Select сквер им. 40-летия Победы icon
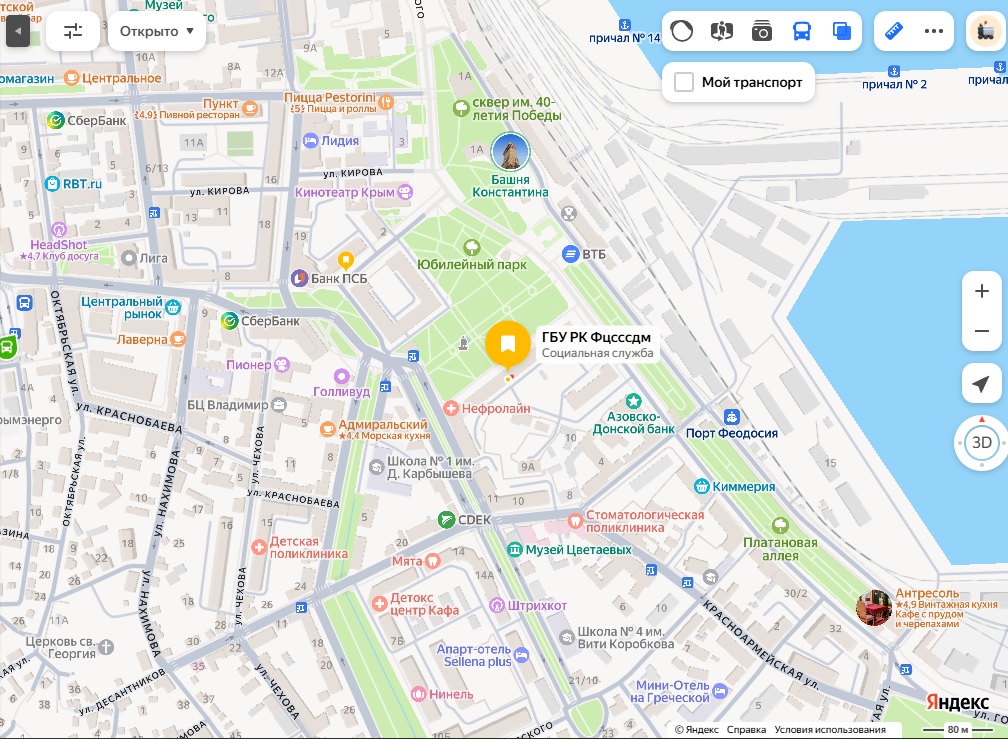 (462, 108)
